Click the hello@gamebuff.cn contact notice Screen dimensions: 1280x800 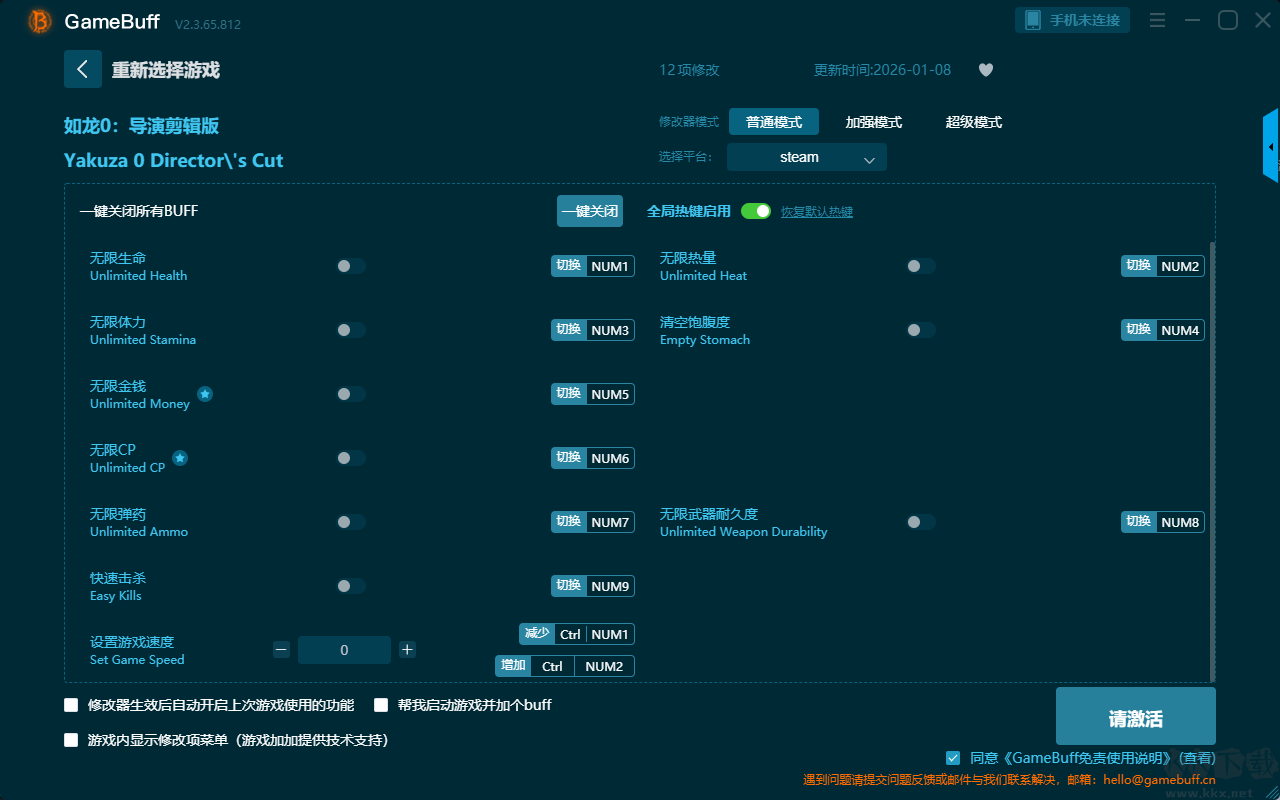[x=1009, y=780]
